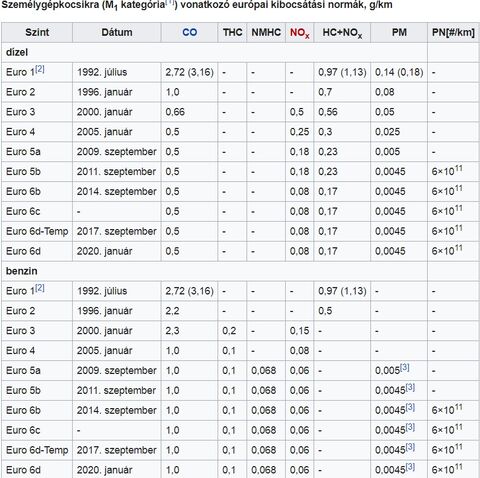Viewport: 480px width, 478px height.
Task: Select dízel Euro 3 CO value 0,66
Action: (x=175, y=112)
